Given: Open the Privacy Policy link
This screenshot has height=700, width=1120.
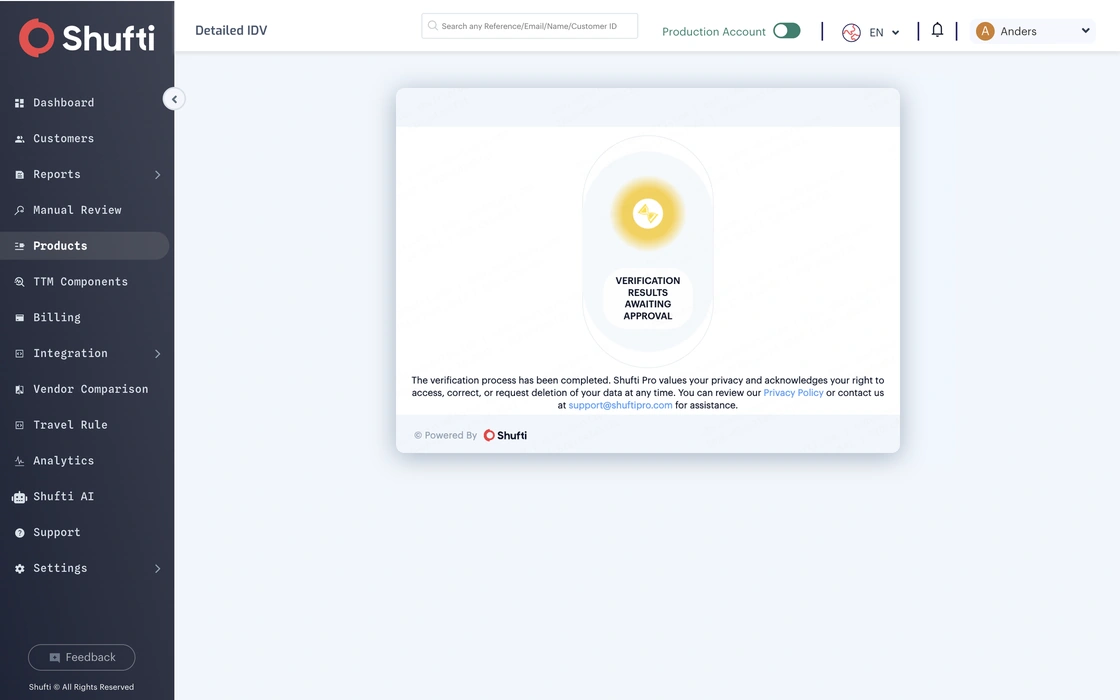Looking at the screenshot, I should tap(793, 393).
